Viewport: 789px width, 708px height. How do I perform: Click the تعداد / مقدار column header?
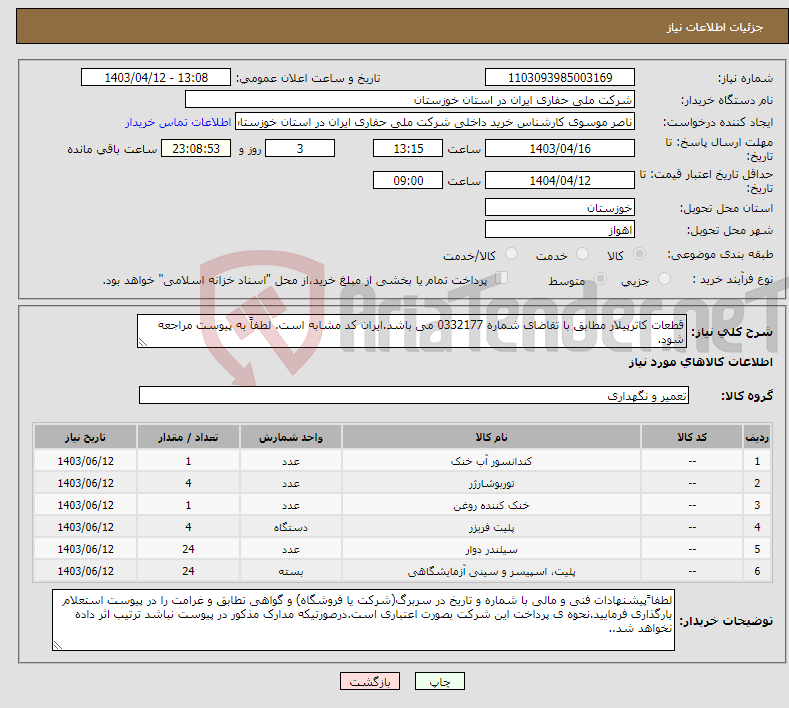tap(188, 437)
